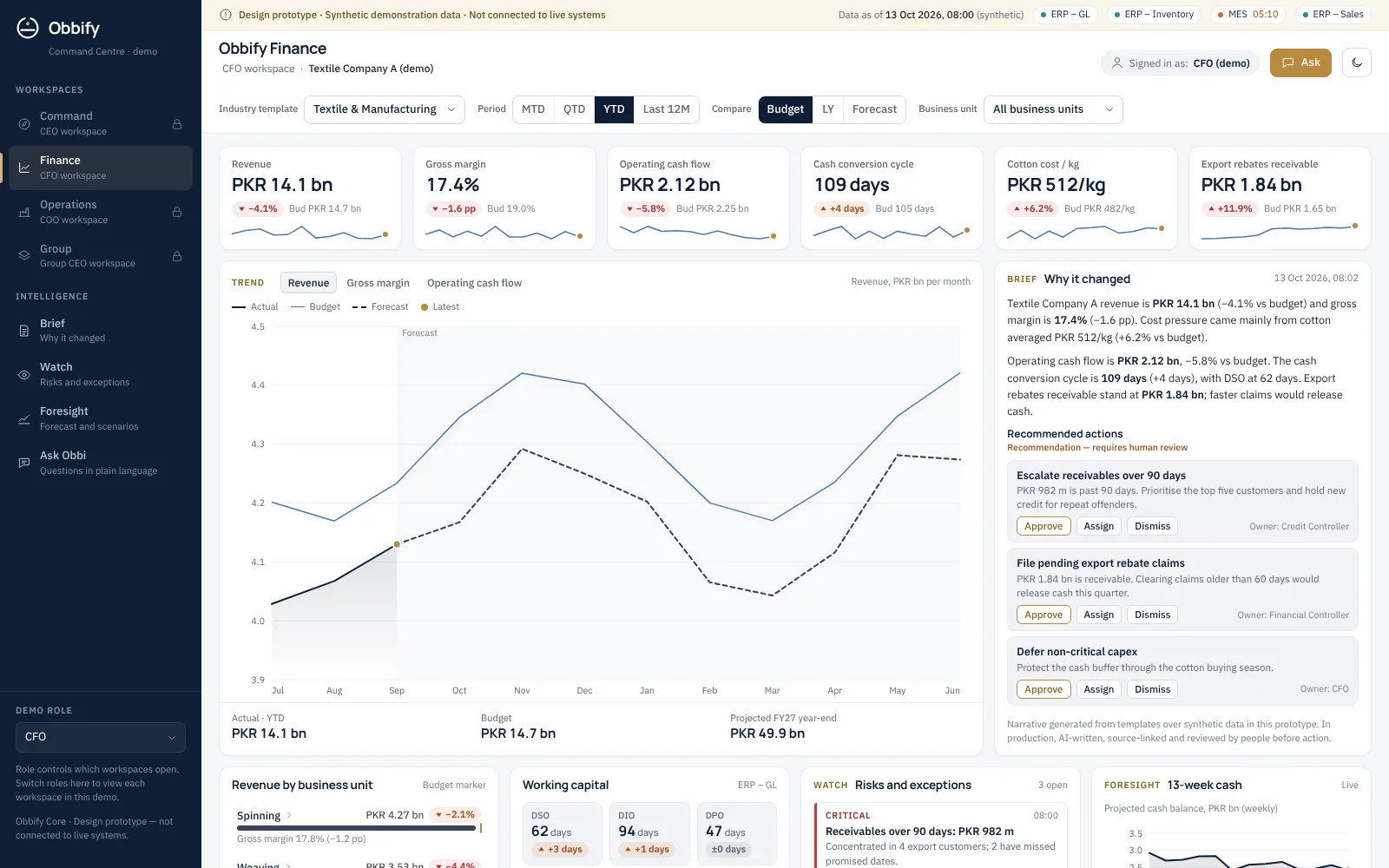This screenshot has height=868, width=1389.
Task: Select the QTD period option
Action: (x=574, y=109)
